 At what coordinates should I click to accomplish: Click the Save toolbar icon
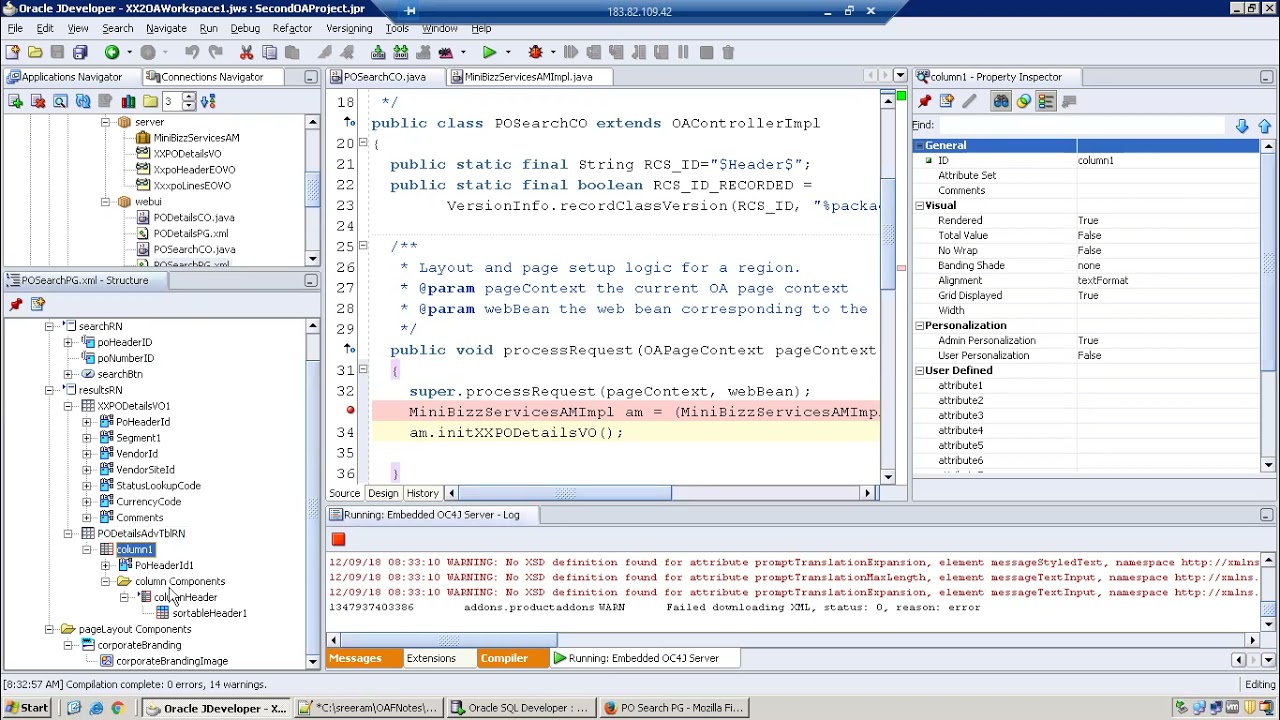click(x=57, y=52)
